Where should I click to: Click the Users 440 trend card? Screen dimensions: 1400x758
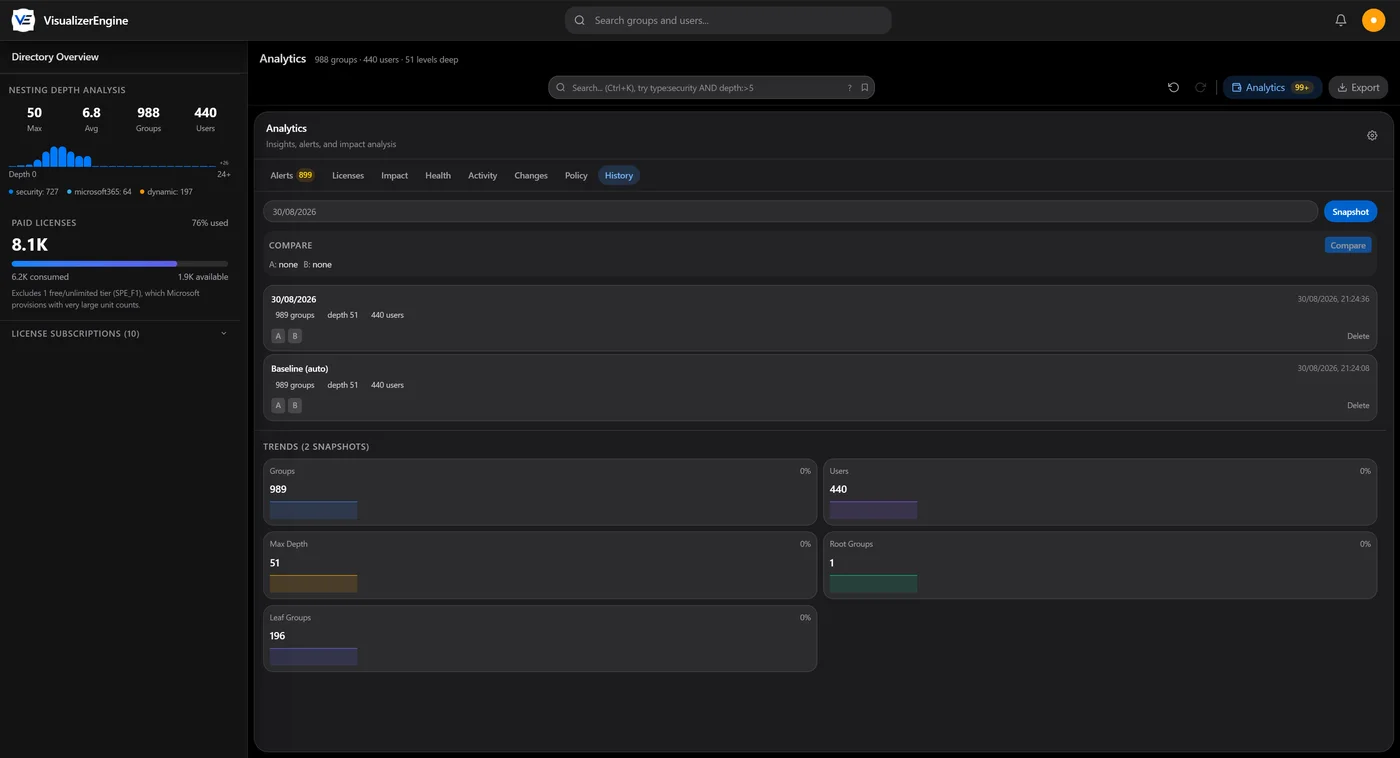[1100, 492]
